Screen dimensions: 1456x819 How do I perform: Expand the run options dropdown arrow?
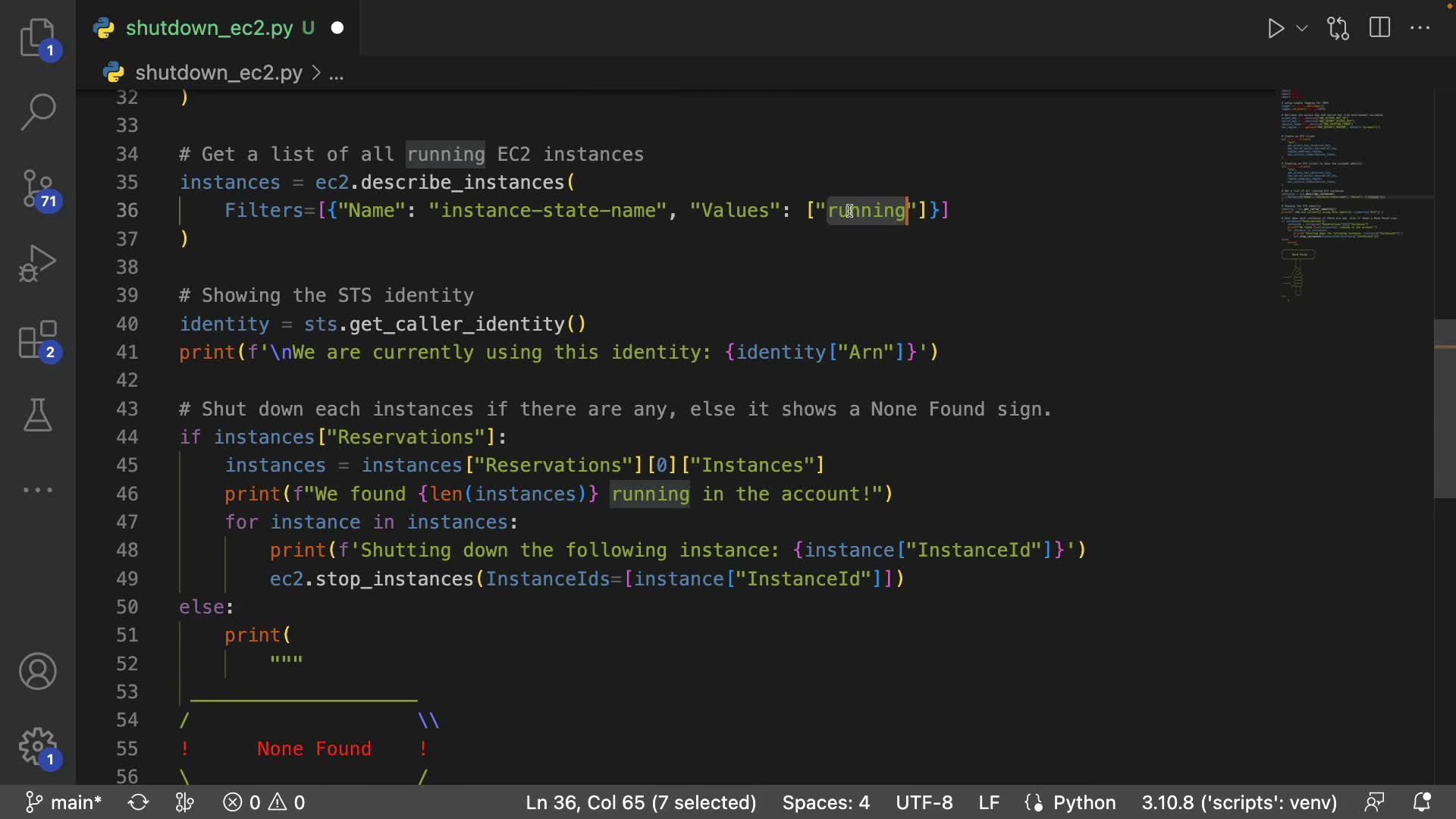(1302, 29)
